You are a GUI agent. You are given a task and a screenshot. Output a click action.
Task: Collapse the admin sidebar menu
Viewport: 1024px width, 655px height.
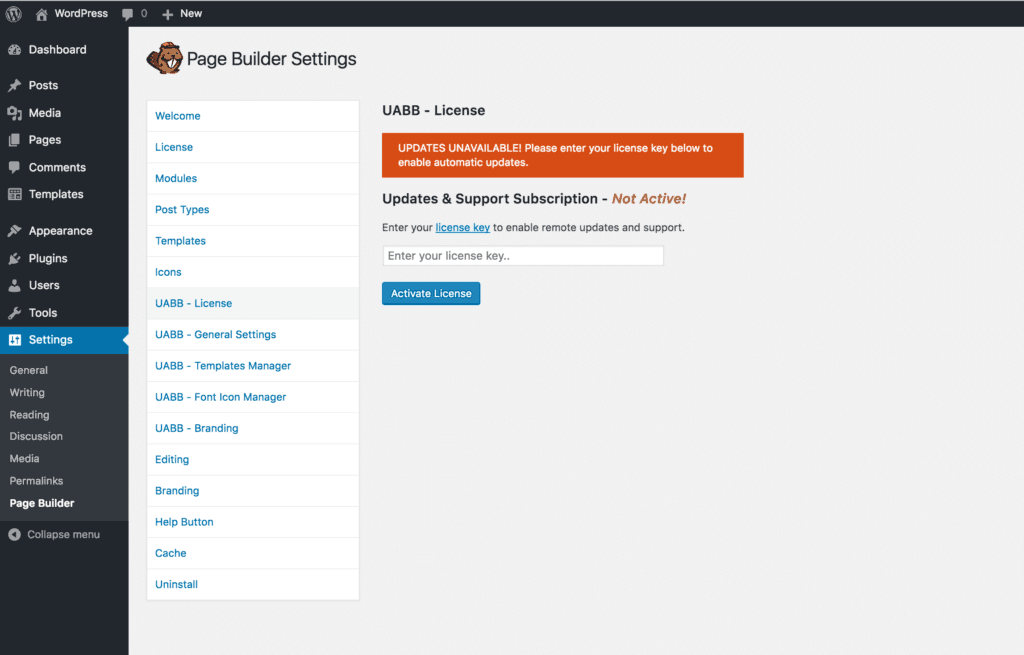(54, 535)
